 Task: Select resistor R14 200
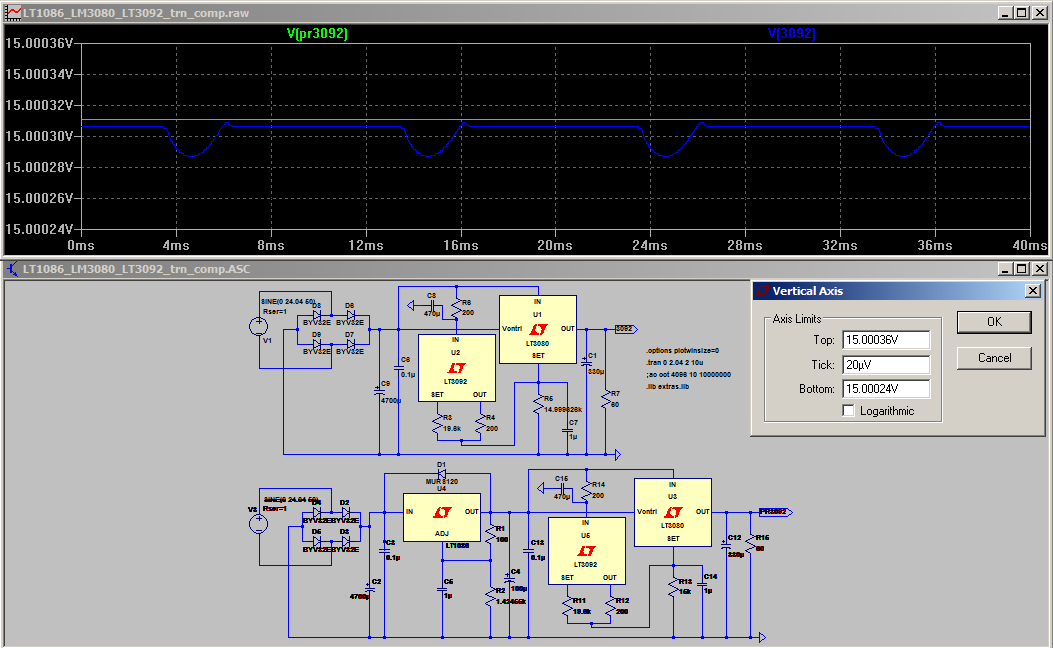click(587, 491)
